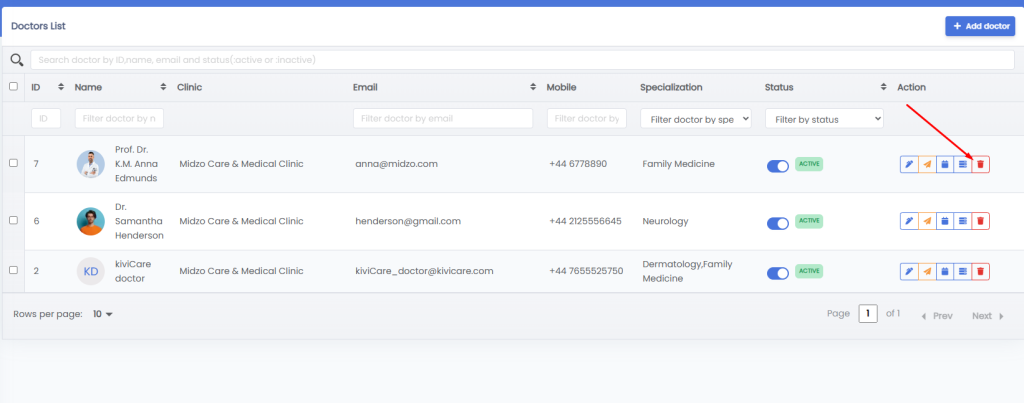Screen dimensions: 1024x403
Task: Click the Specialization column header
Action: pyautogui.click(x=671, y=87)
